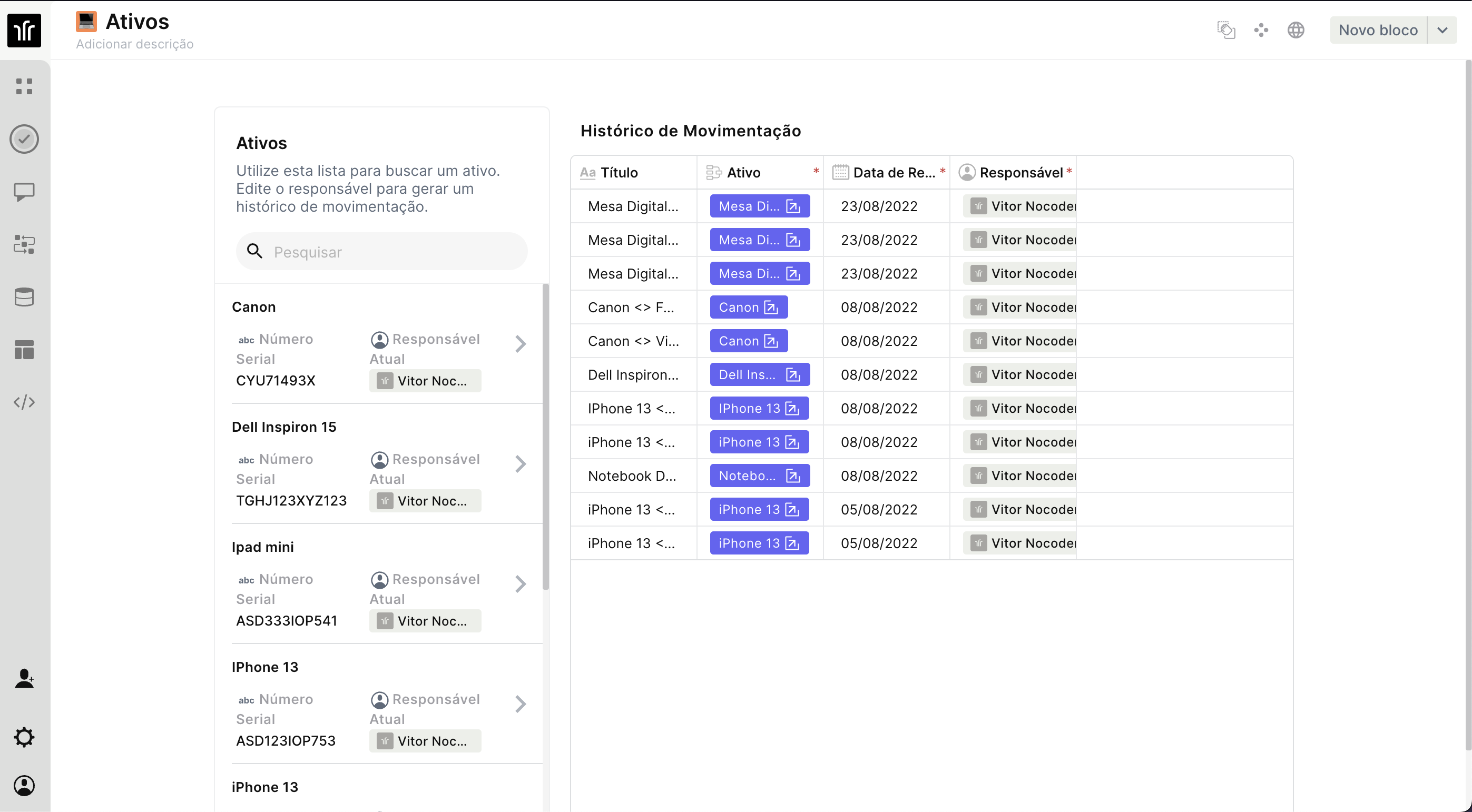The image size is (1472, 812).
Task: Open the layout table icon in sidebar
Action: 24,350
